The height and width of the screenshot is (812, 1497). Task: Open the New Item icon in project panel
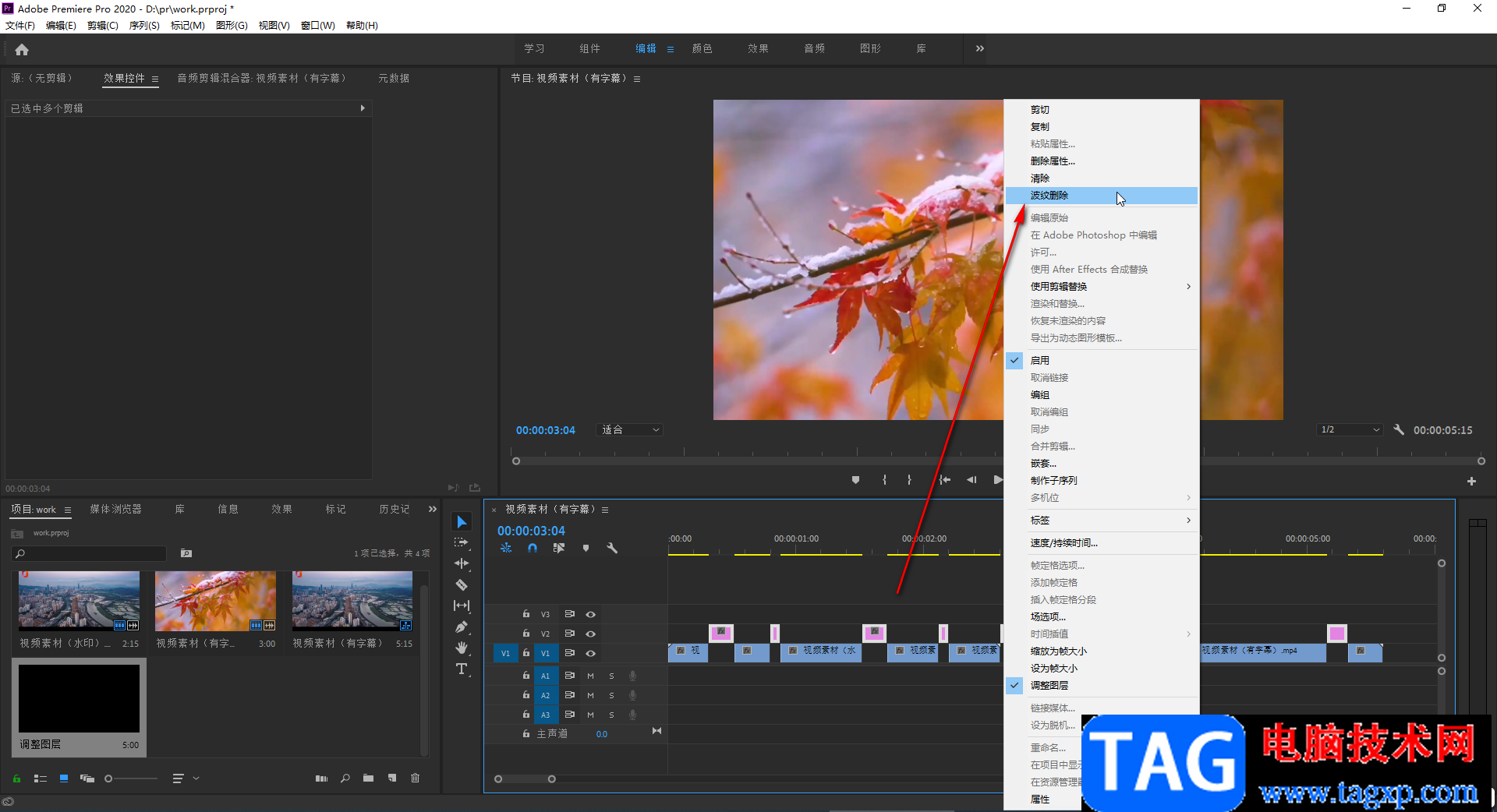tap(392, 778)
